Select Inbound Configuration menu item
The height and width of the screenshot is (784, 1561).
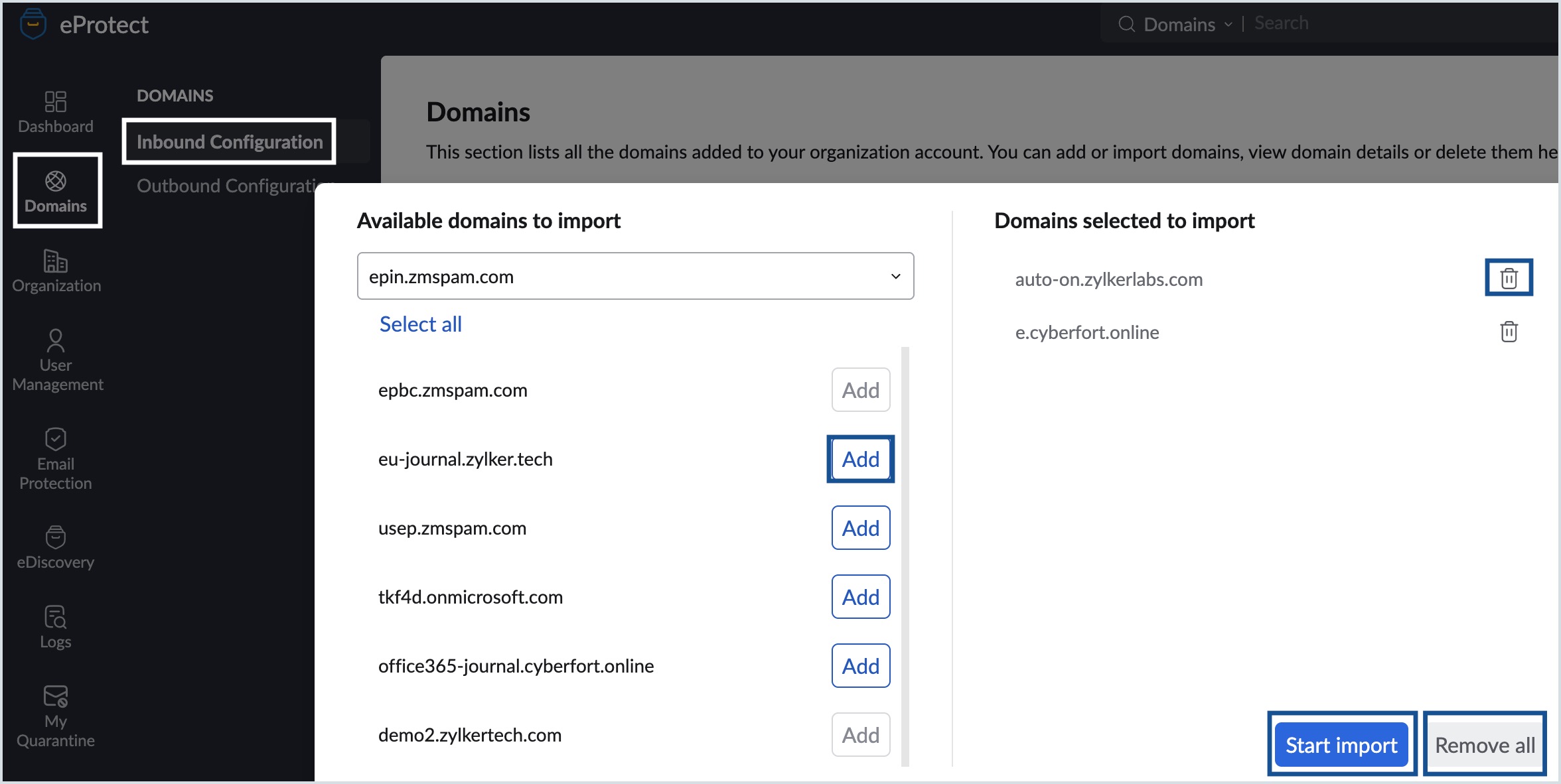230,141
